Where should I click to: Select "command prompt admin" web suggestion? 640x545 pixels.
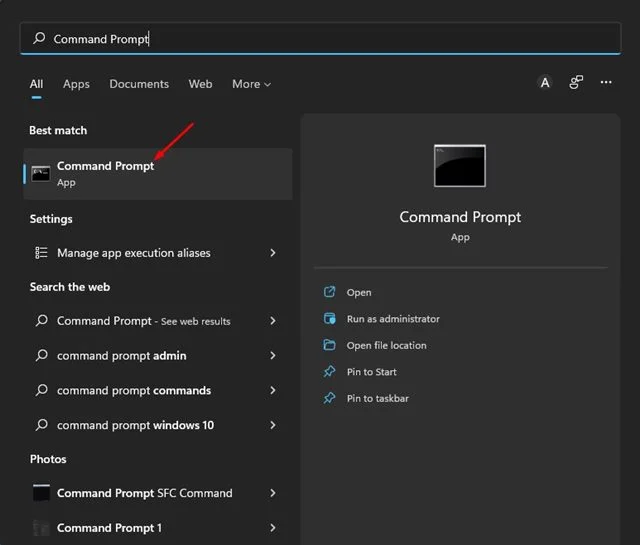pyautogui.click(x=158, y=356)
